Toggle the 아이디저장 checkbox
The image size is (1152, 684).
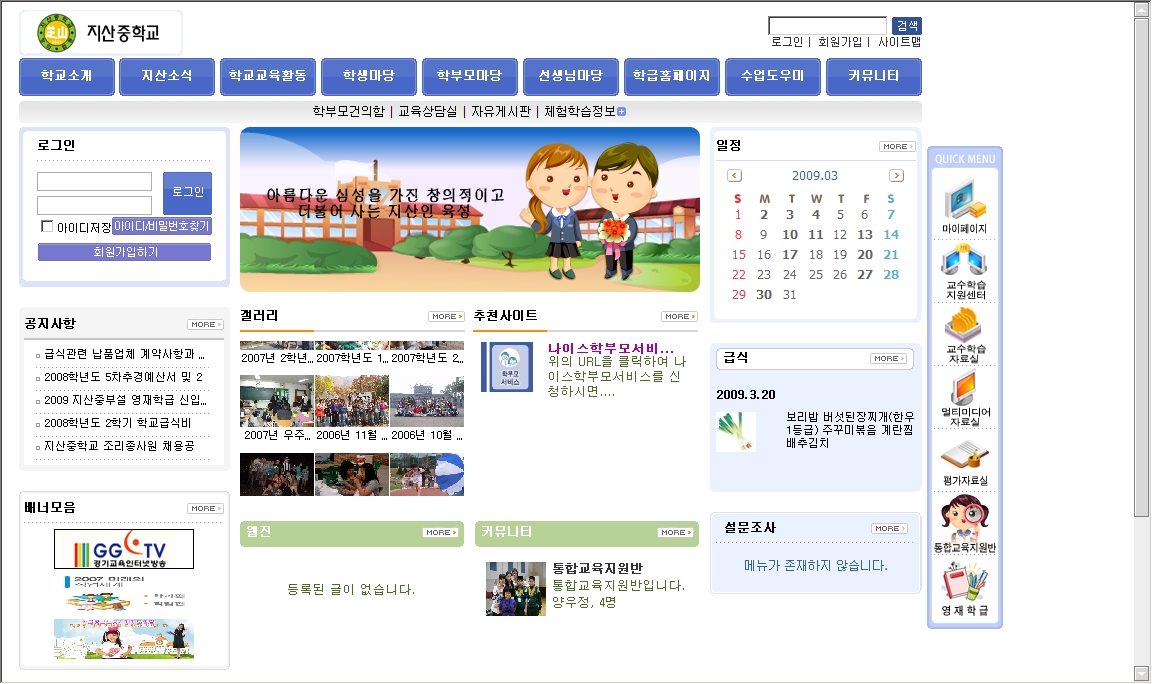(x=47, y=226)
